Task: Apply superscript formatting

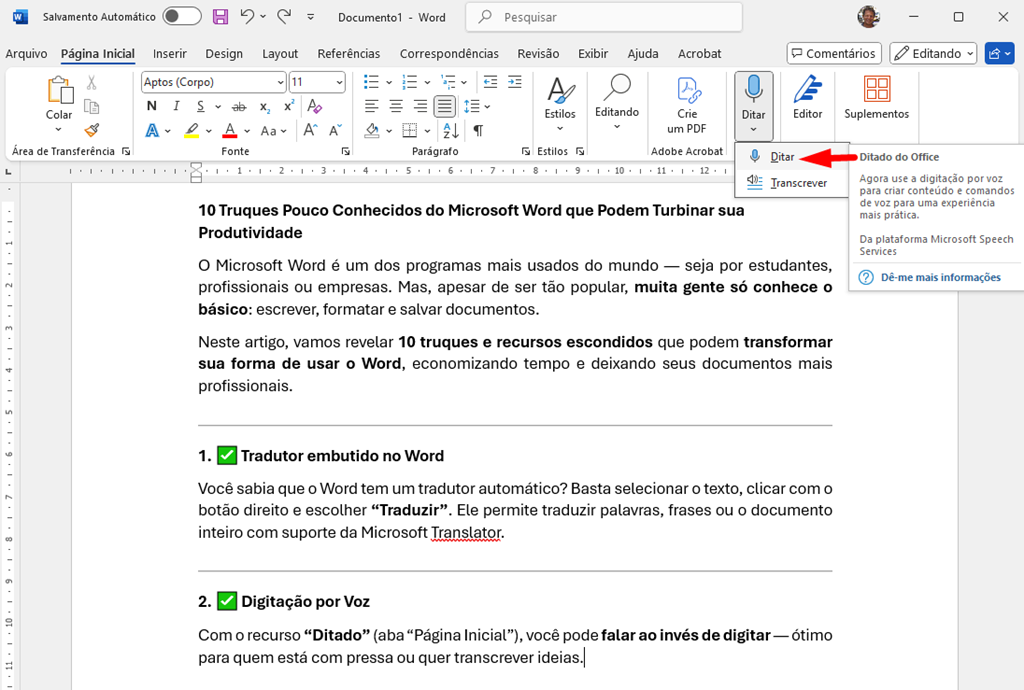Action: (x=289, y=106)
